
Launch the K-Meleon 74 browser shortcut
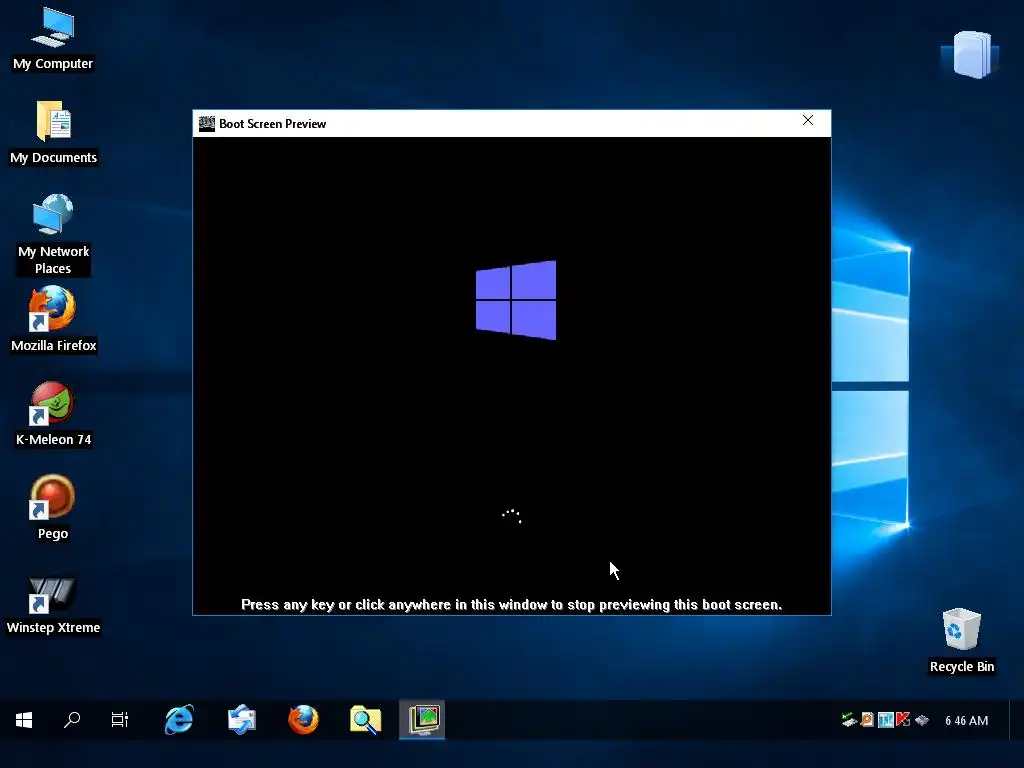click(x=53, y=414)
